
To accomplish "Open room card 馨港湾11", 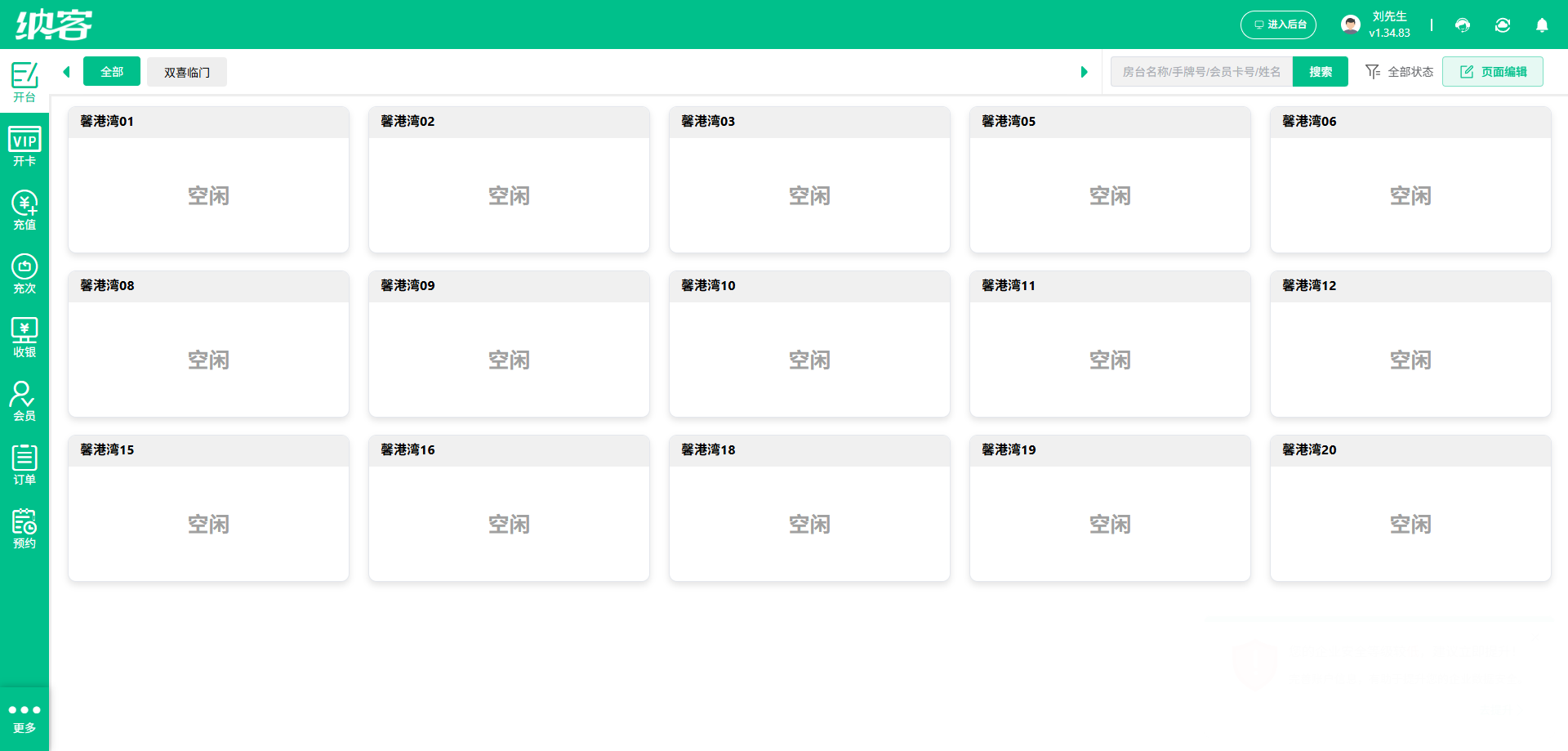I will click(1110, 344).
